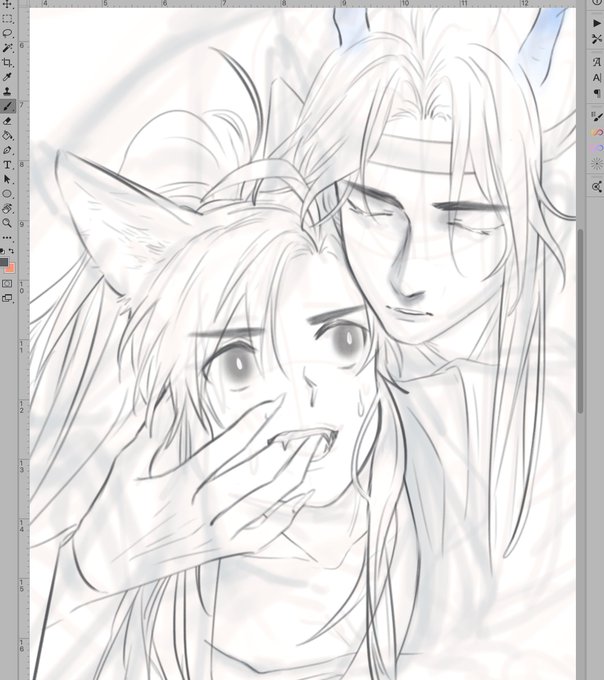
Task: Open the share nodes panel icon
Action: pyautogui.click(x=597, y=186)
